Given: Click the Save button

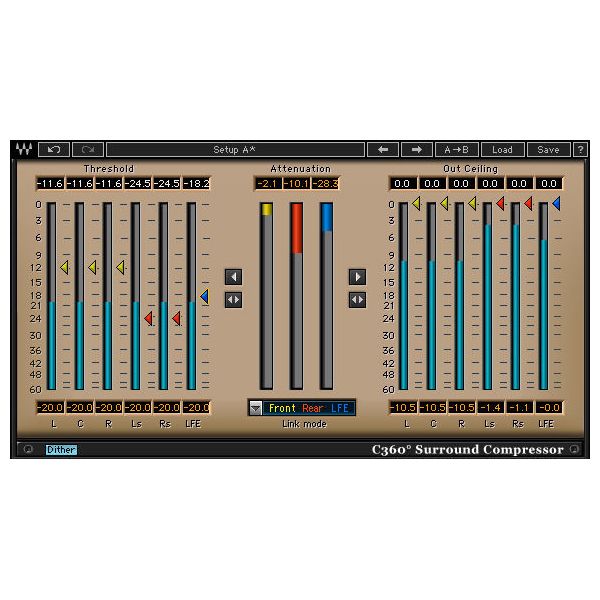Looking at the screenshot, I should coord(548,150).
